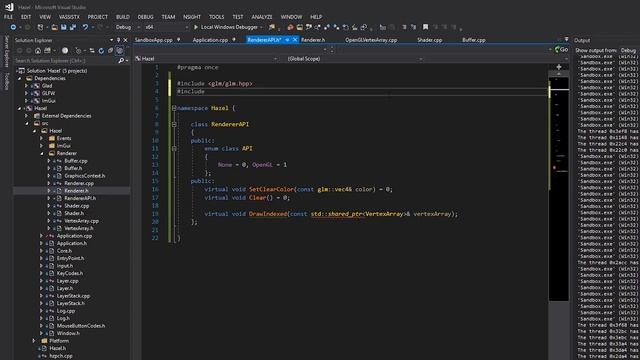640x360 pixels.
Task: Click the editor vertical scrollbar map
Action: coord(558,188)
